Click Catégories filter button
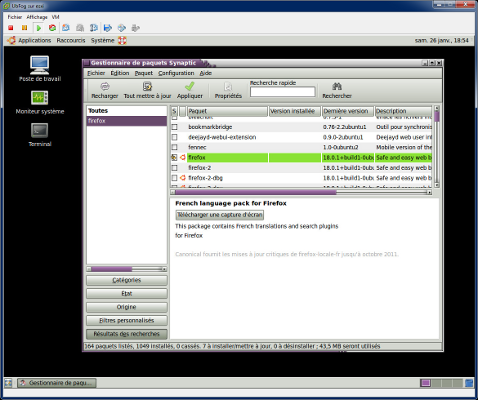478x400 pixels. (127, 280)
